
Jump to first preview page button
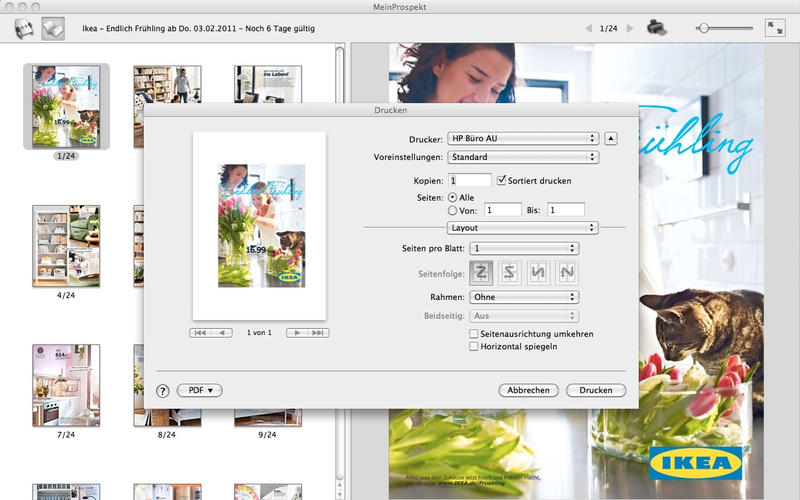point(200,333)
